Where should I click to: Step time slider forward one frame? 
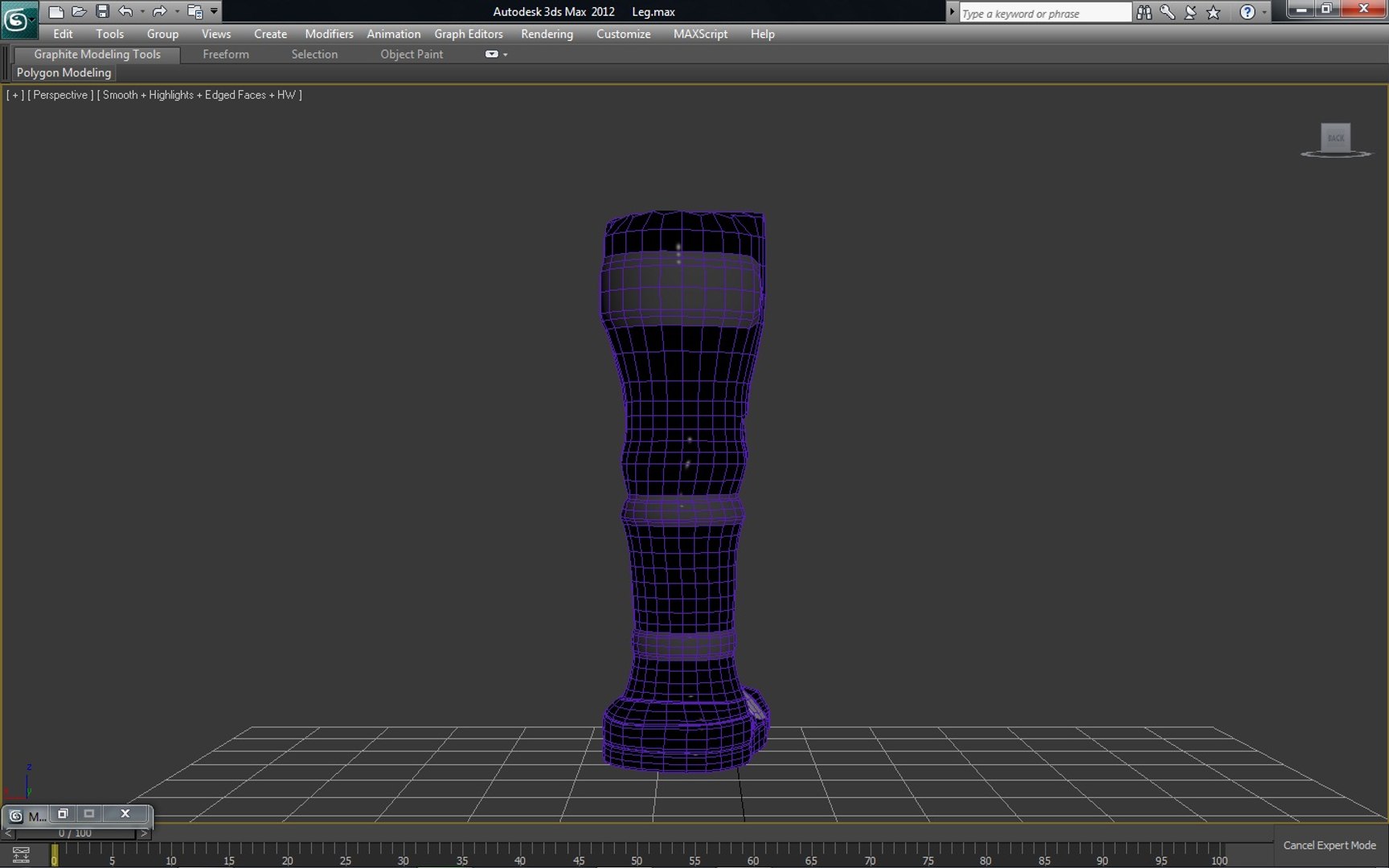pyautogui.click(x=144, y=833)
